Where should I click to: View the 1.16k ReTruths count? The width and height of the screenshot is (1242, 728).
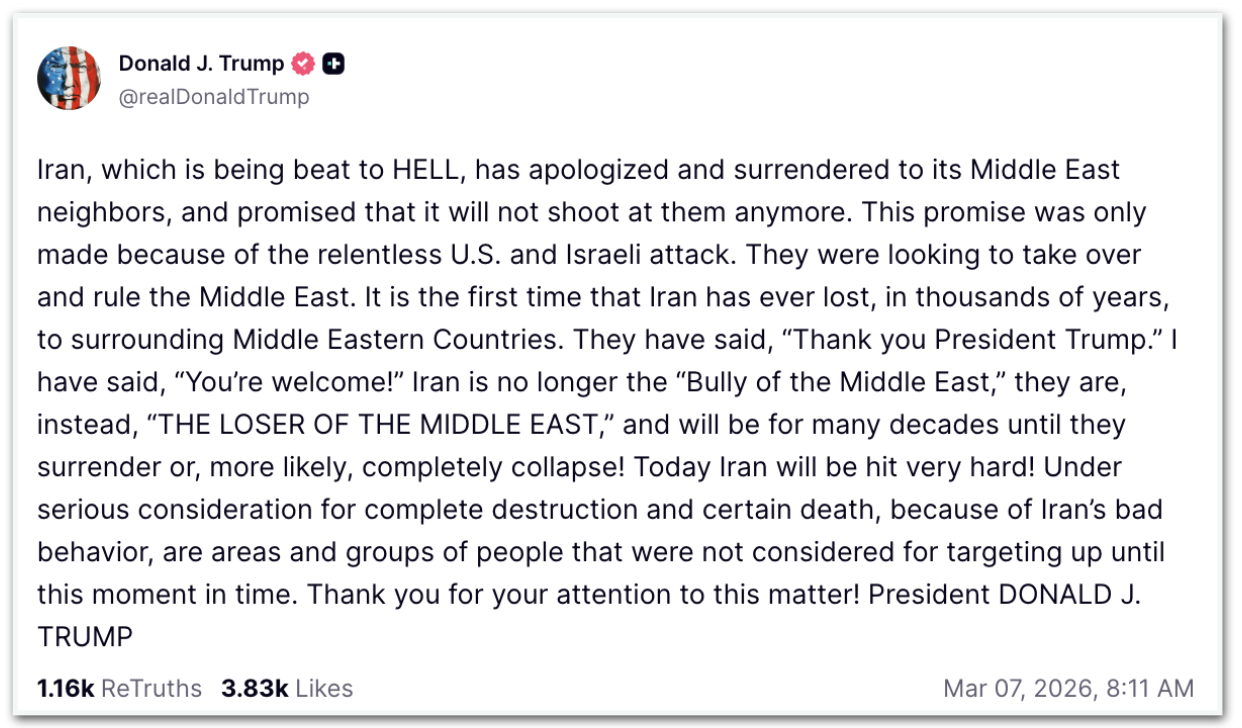(x=66, y=689)
